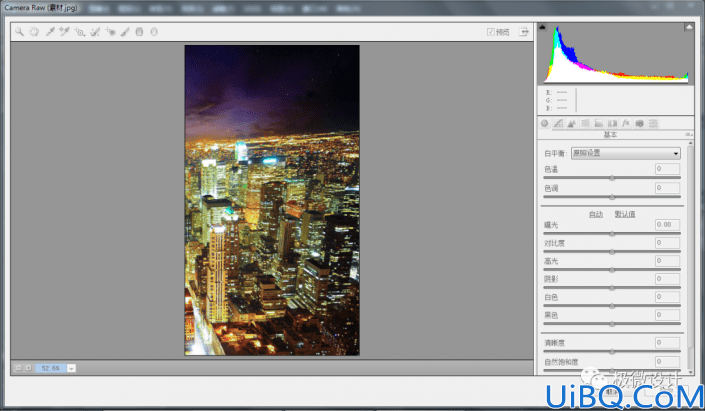Open the Detail panel tab

571,123
